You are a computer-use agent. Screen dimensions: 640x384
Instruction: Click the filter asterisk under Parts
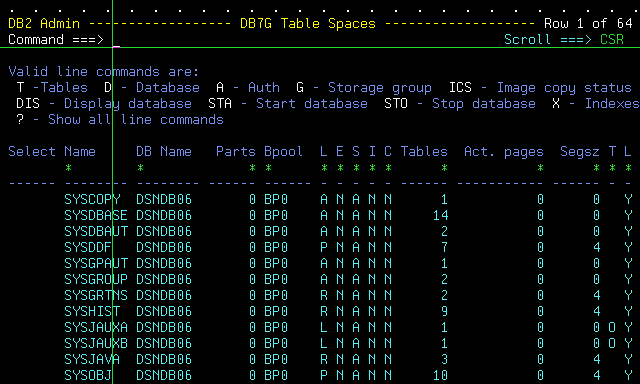point(252,168)
